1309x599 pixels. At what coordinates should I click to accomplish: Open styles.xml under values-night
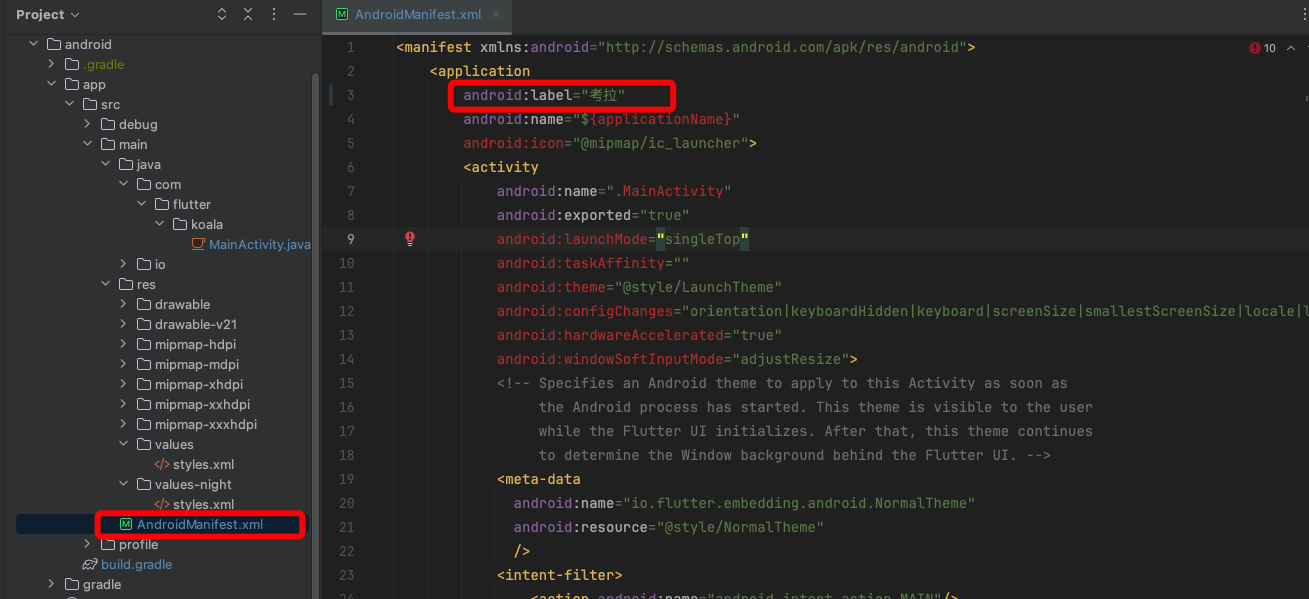click(x=203, y=504)
